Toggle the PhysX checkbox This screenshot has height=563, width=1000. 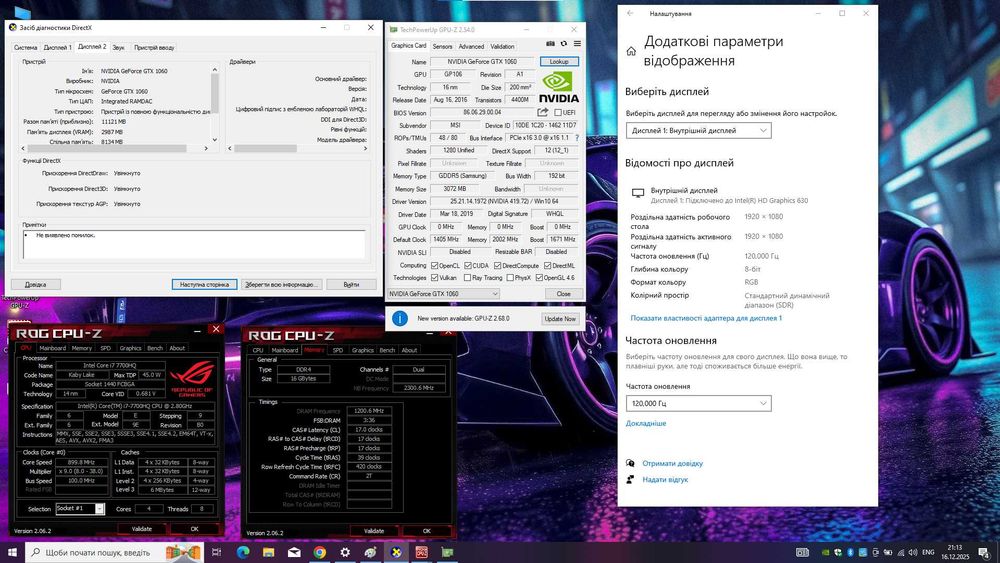pos(510,277)
